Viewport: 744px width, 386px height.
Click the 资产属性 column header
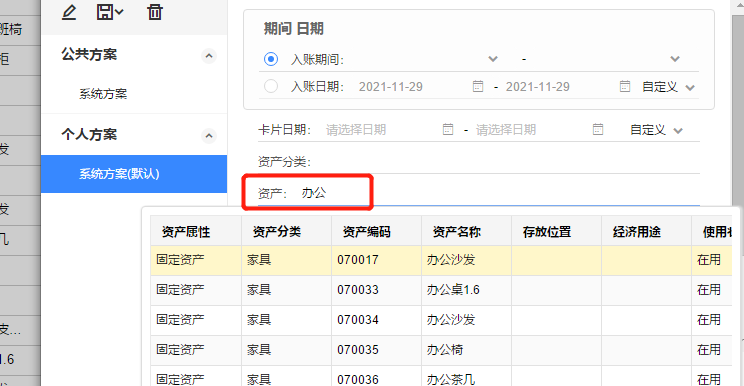pos(196,231)
